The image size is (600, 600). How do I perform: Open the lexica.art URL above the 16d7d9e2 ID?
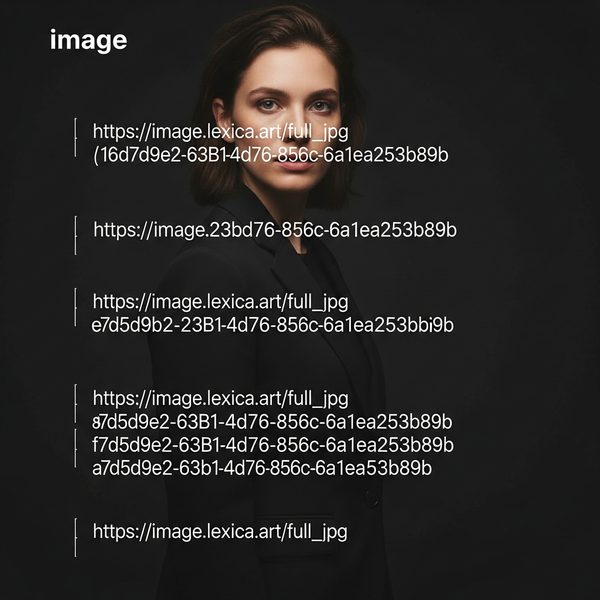pos(220,132)
